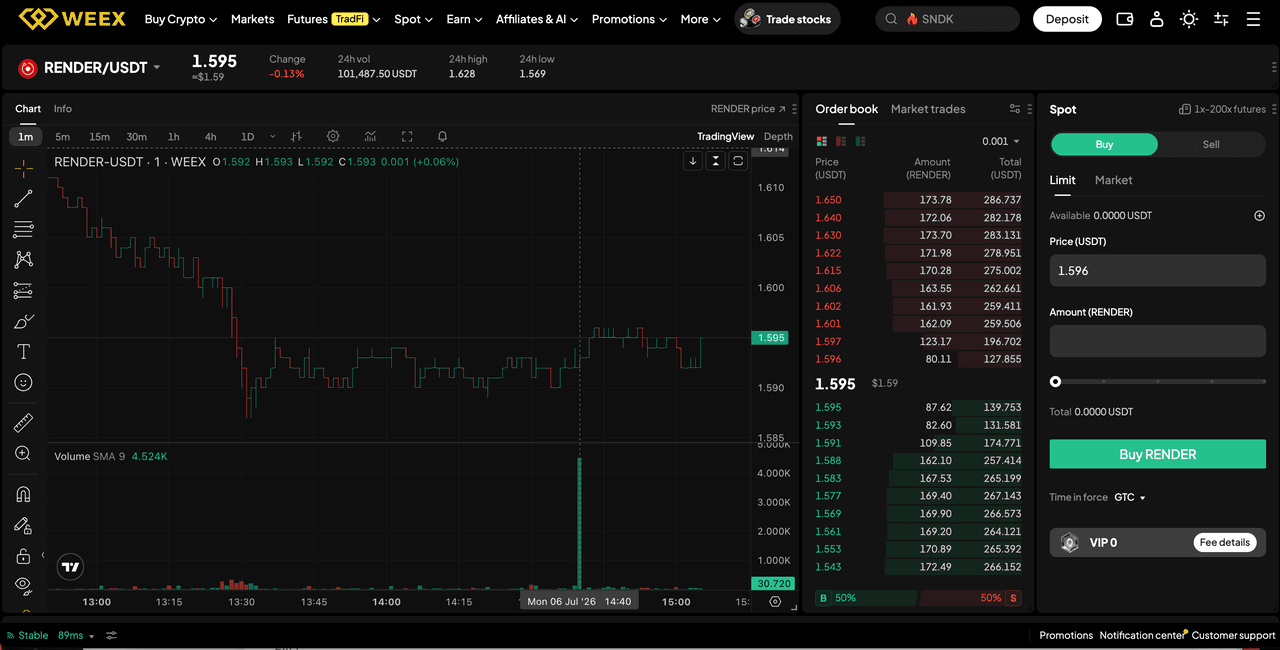Click the amount percentage slider handle
The height and width of the screenshot is (650, 1280).
(x=1055, y=381)
